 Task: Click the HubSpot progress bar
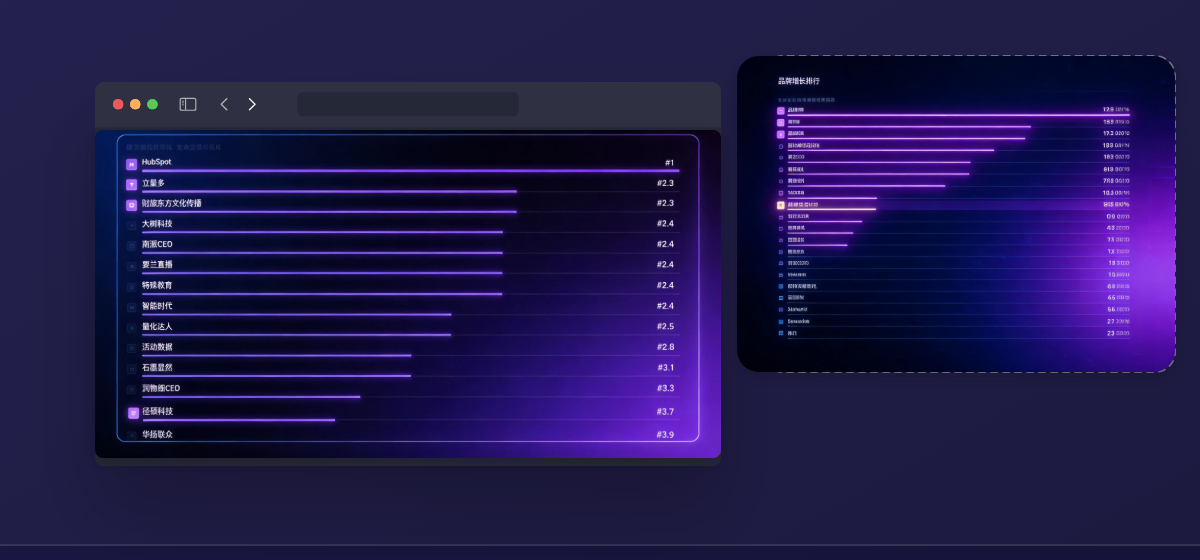click(x=410, y=171)
